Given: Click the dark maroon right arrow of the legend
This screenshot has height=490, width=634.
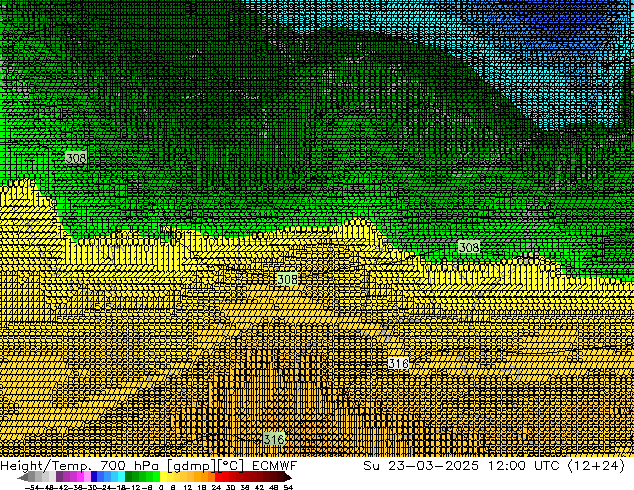Looking at the screenshot, I should [288, 477].
